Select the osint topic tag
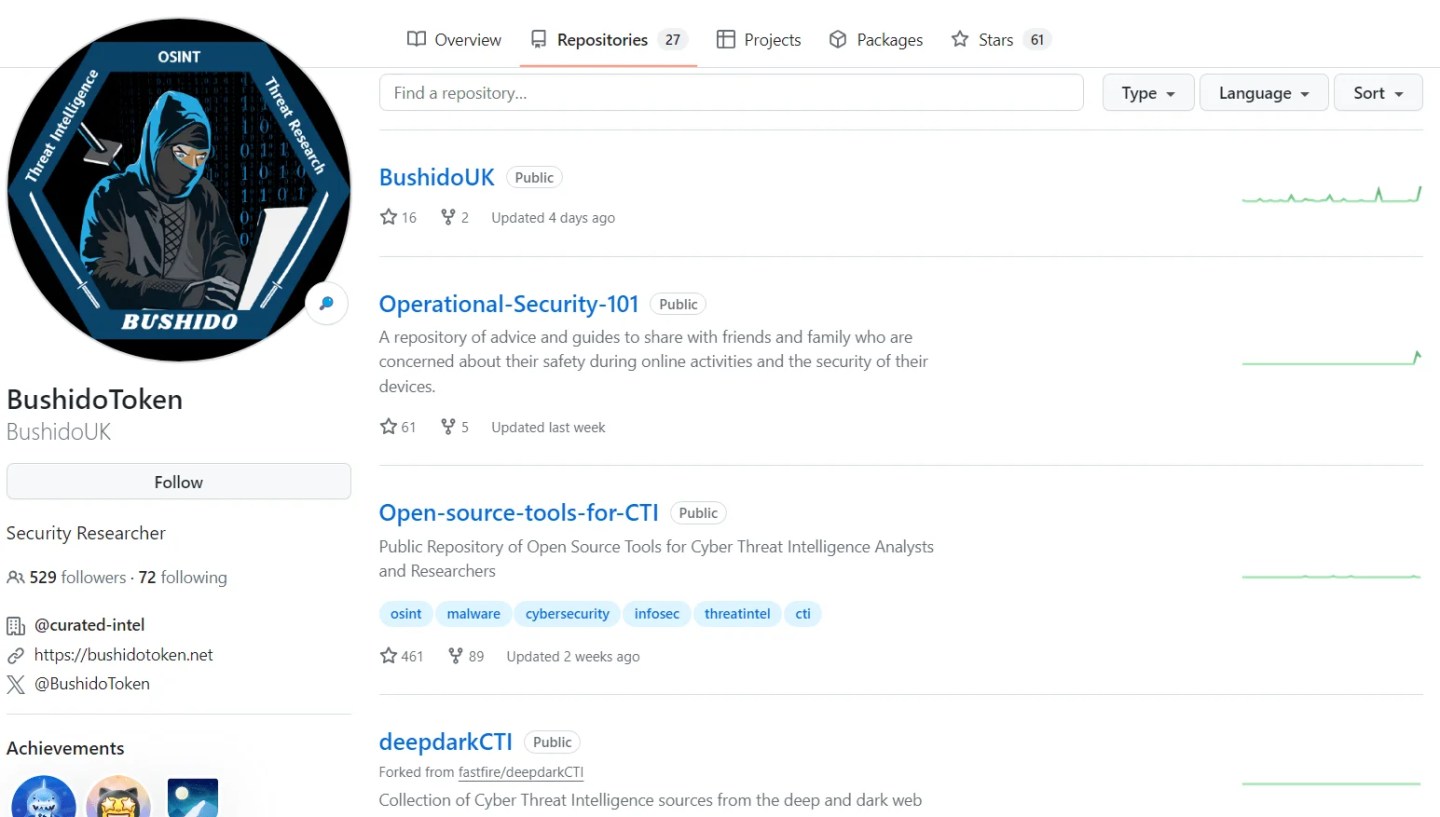This screenshot has width=1440, height=817. coord(406,614)
